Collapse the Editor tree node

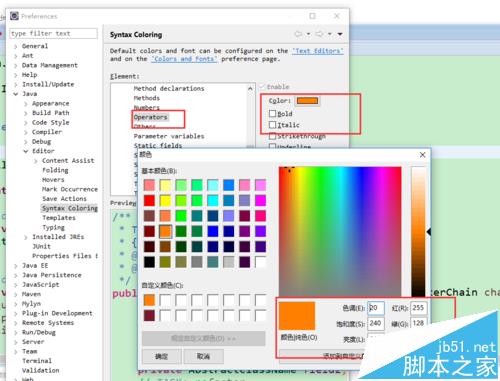click(x=26, y=151)
